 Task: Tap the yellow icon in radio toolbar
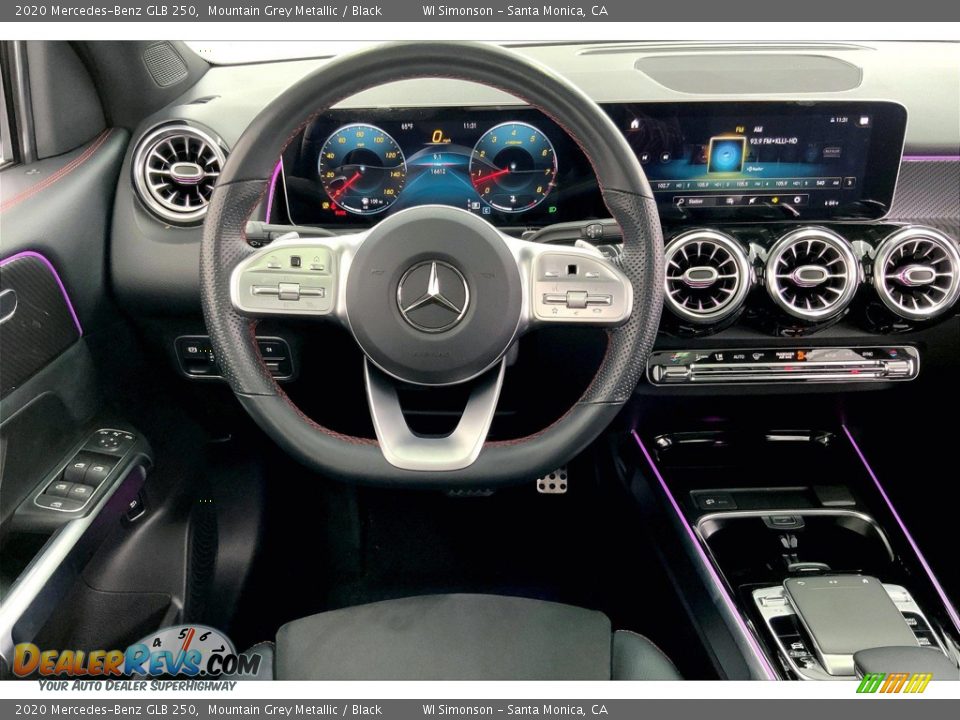pyautogui.click(x=774, y=200)
